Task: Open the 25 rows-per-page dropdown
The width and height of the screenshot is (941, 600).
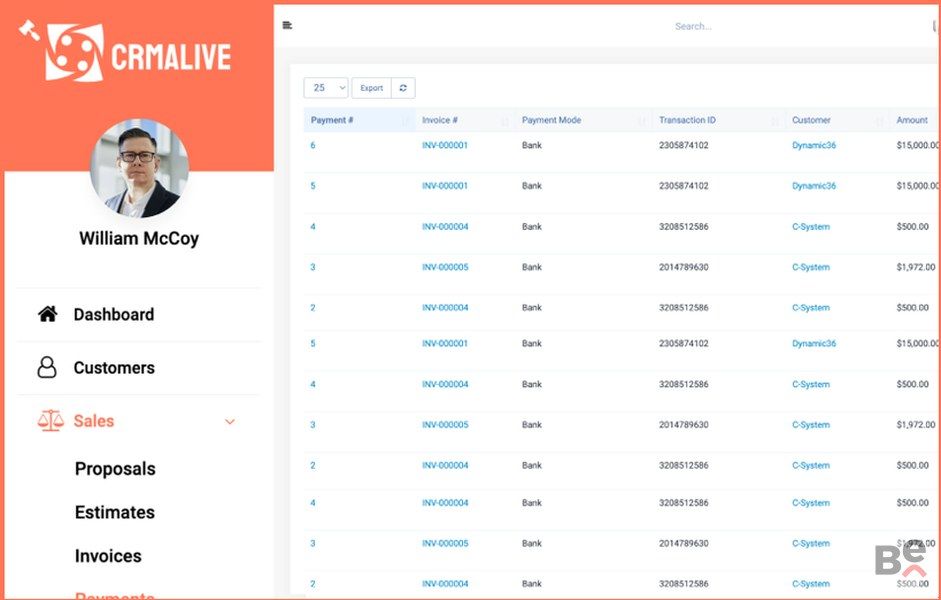Action: point(325,88)
